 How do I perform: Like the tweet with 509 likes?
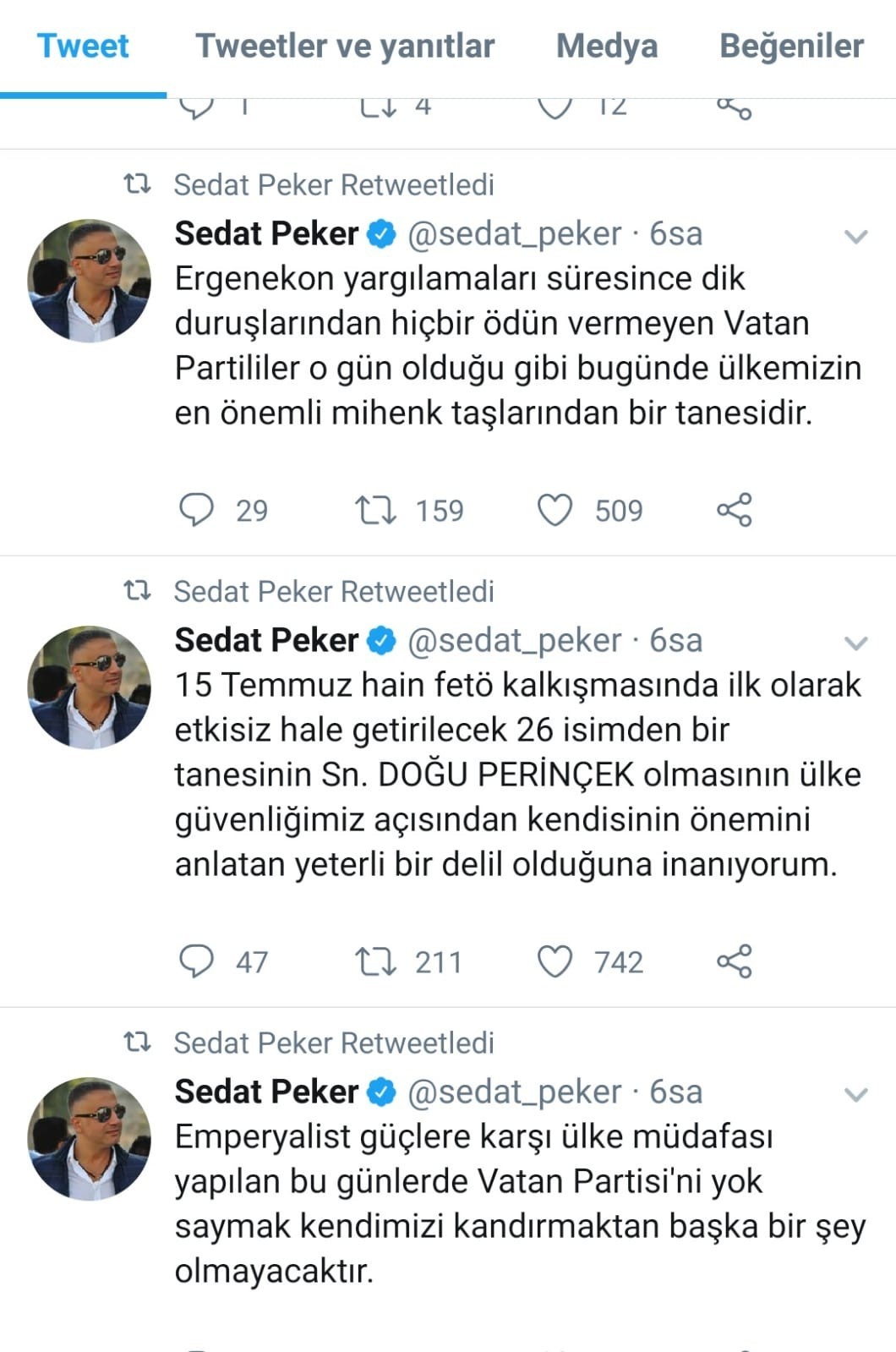point(555,510)
